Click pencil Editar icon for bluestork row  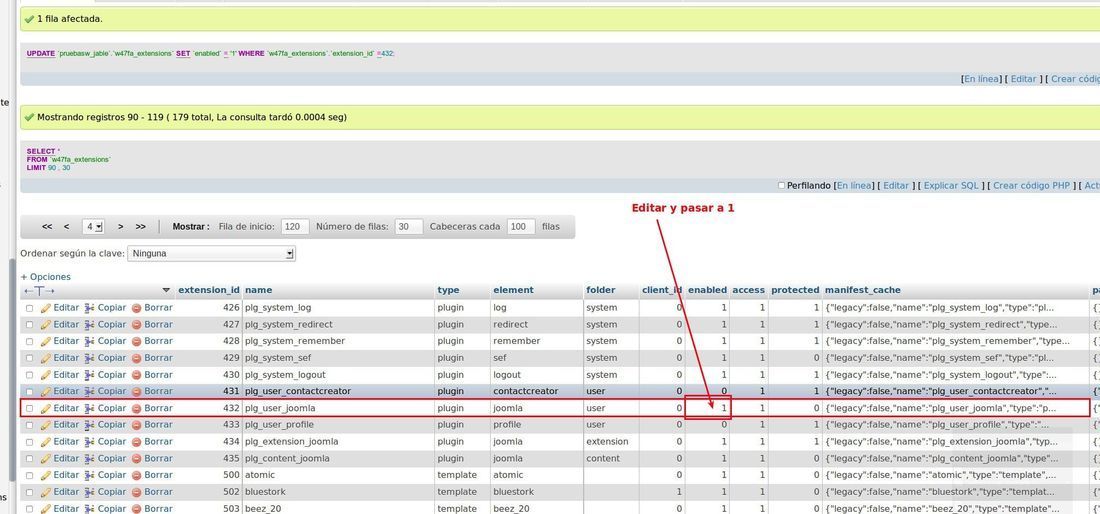[46, 492]
